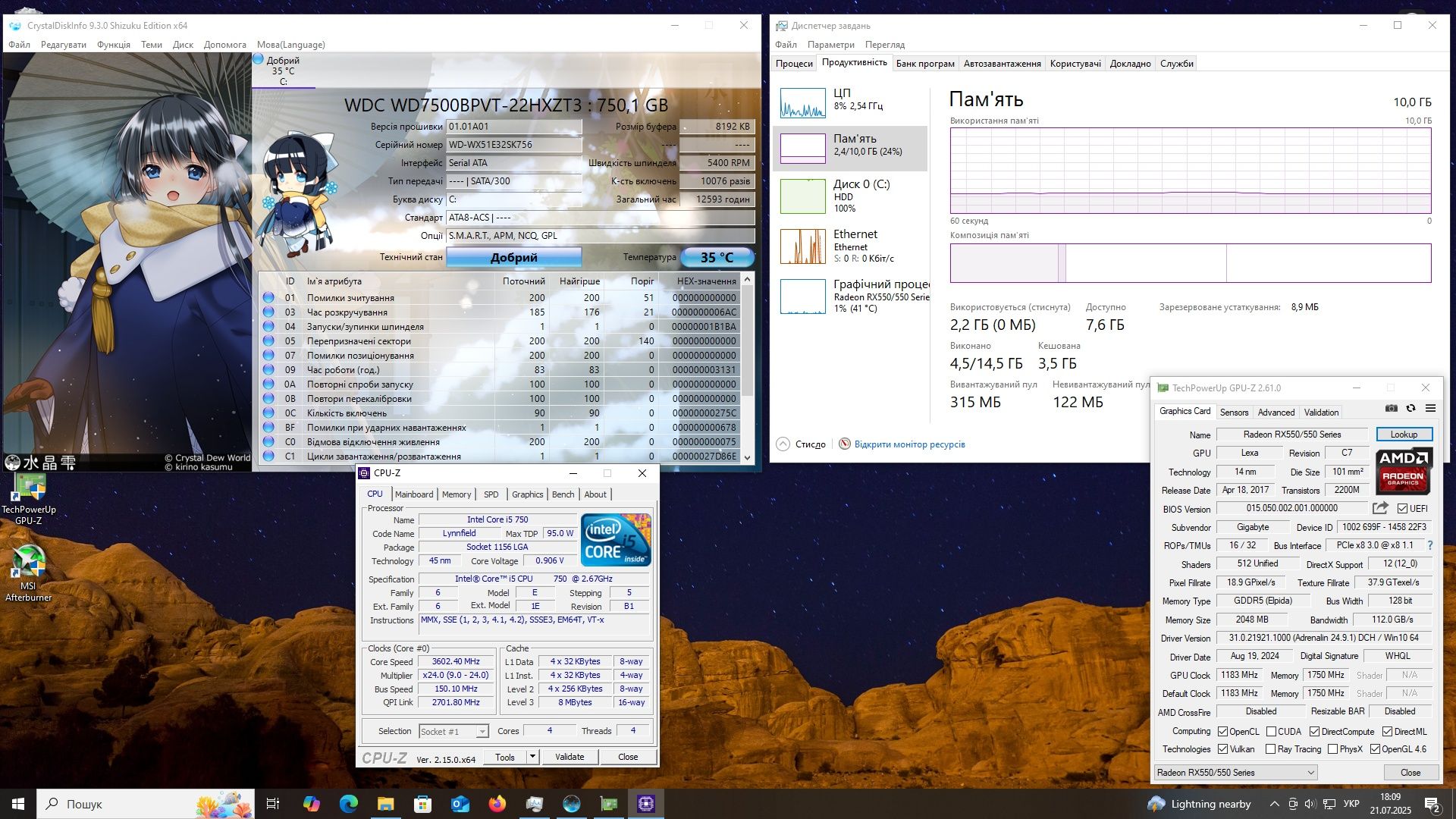This screenshot has width=1456, height=819.
Task: Click the Validate button in CPU-Z
Action: point(570,756)
